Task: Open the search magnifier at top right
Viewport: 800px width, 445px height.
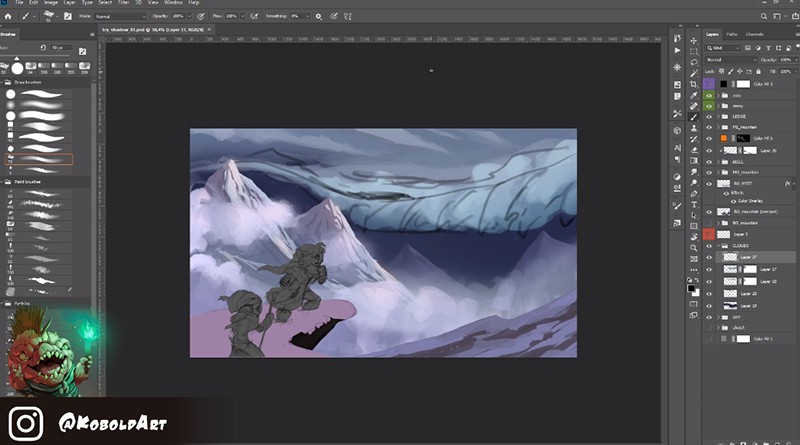Action: coord(764,16)
